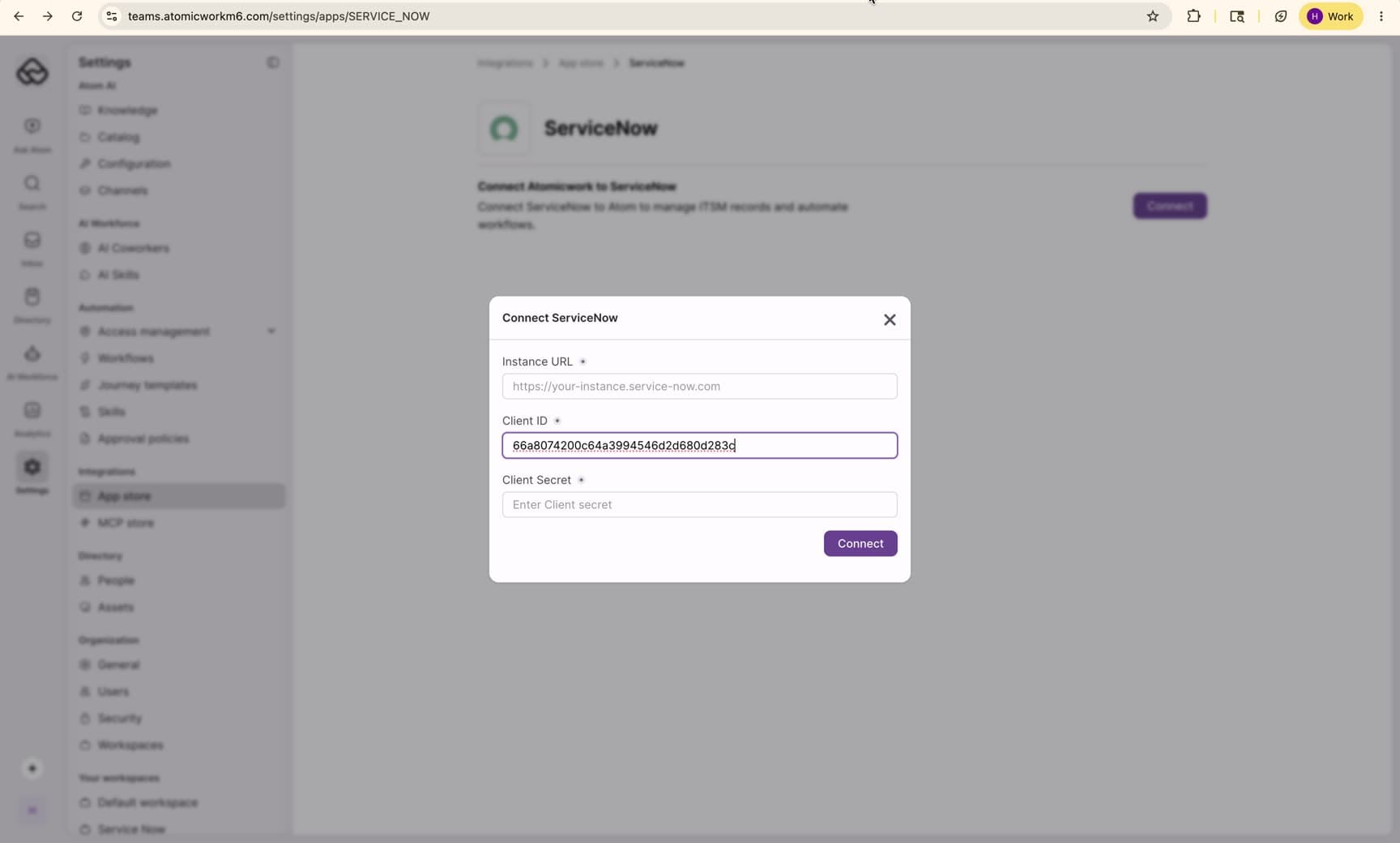Open Catalog settings
1400x843 pixels.
point(118,137)
